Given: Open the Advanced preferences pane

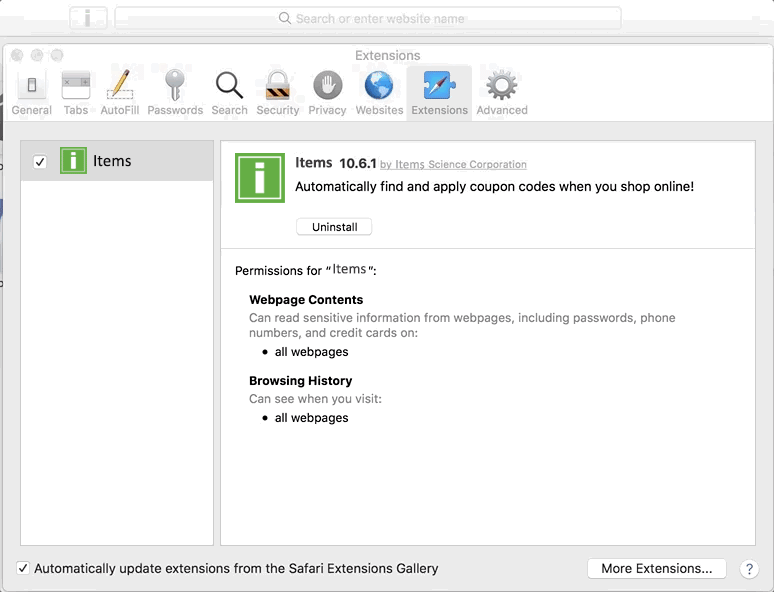Looking at the screenshot, I should point(502,93).
